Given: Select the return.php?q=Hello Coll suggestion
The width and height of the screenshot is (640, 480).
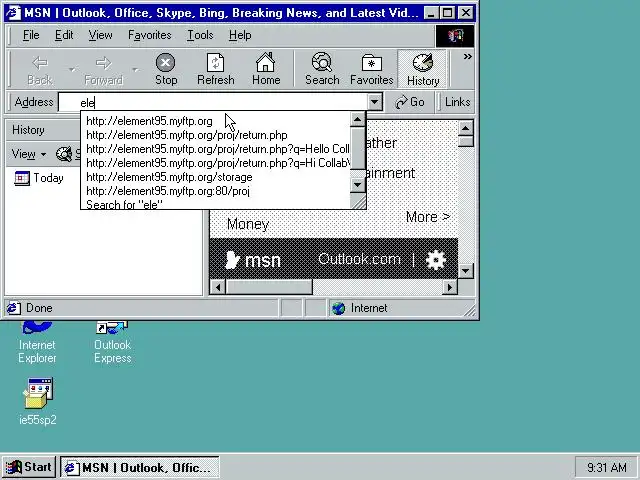Looking at the screenshot, I should point(216,149).
